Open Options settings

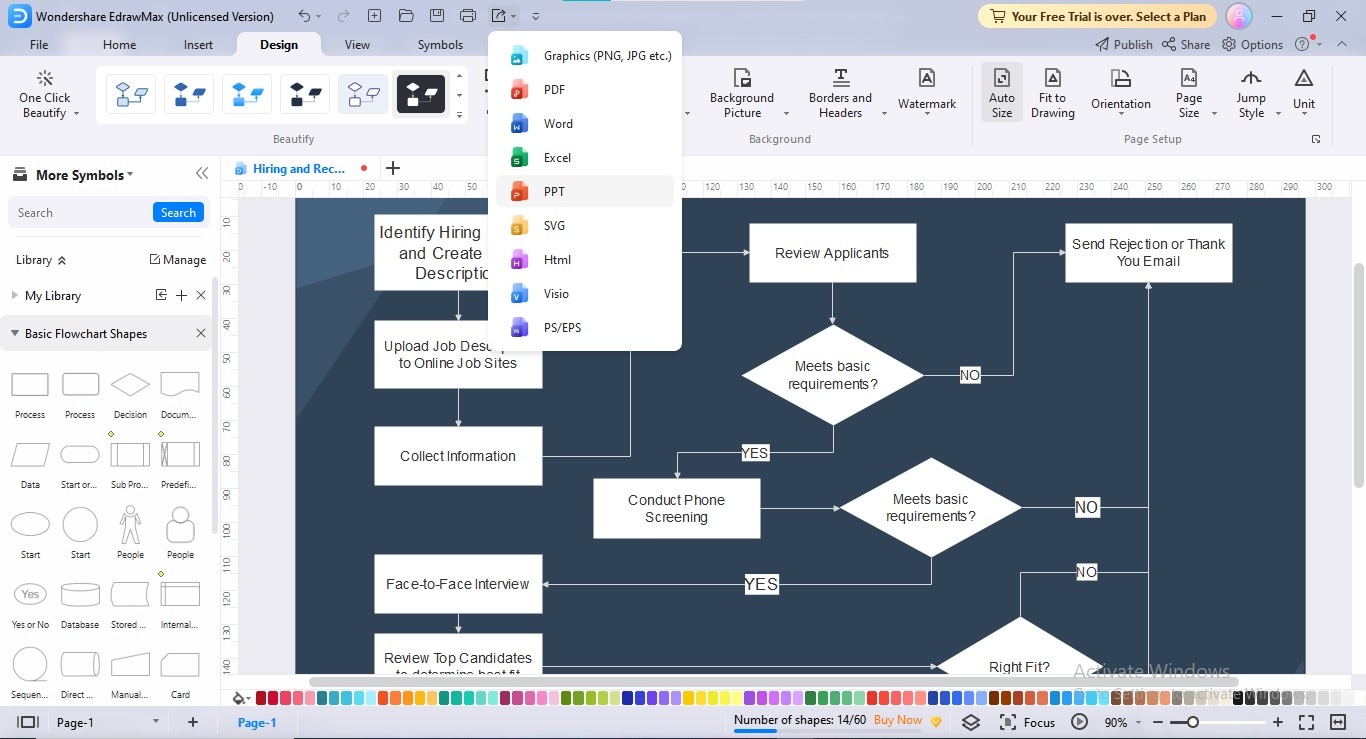pos(1253,45)
